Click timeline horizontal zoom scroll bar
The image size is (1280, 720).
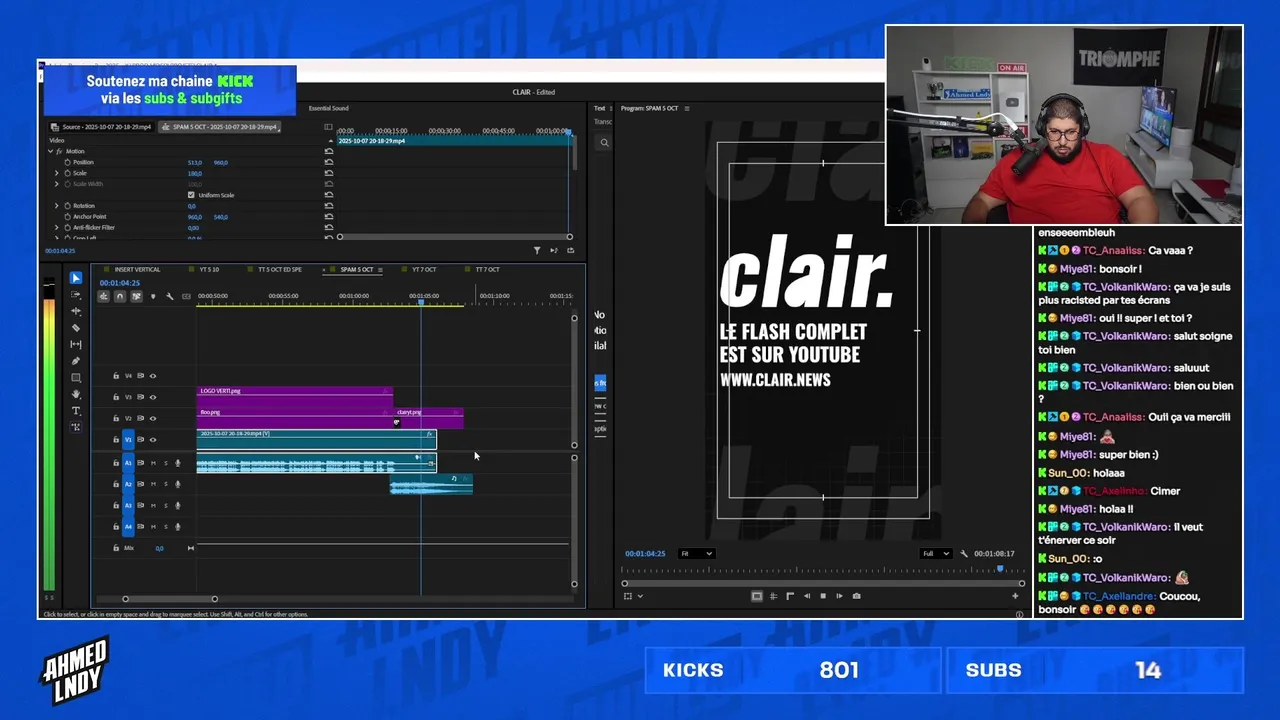[x=170, y=599]
